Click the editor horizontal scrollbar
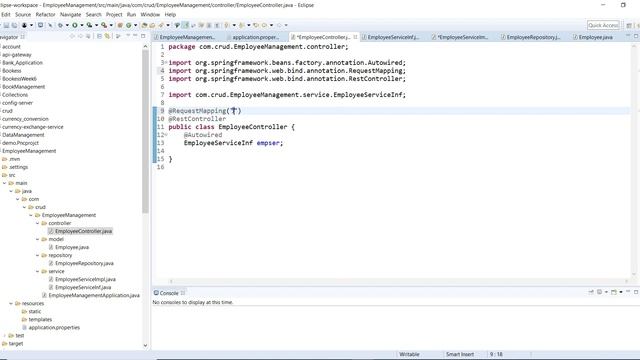Image resolution: width=640 pixels, height=360 pixels. click(x=398, y=281)
